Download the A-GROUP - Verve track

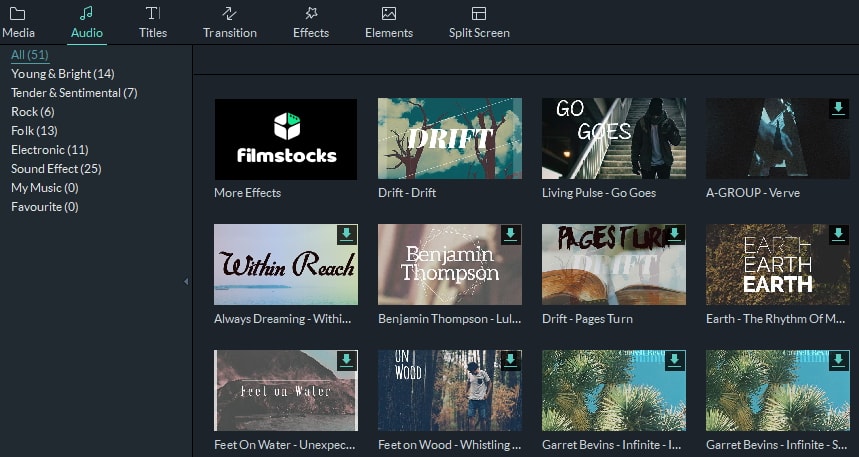838,108
